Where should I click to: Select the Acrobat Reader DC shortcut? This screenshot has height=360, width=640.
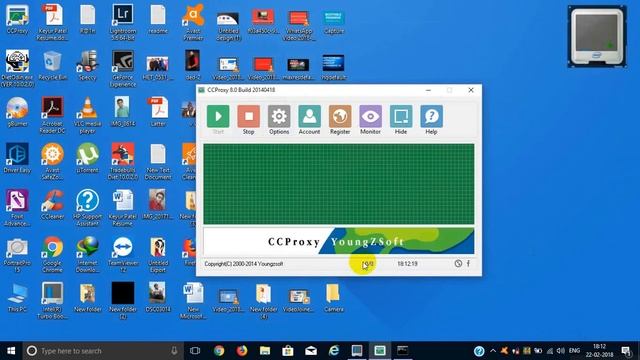[52, 115]
